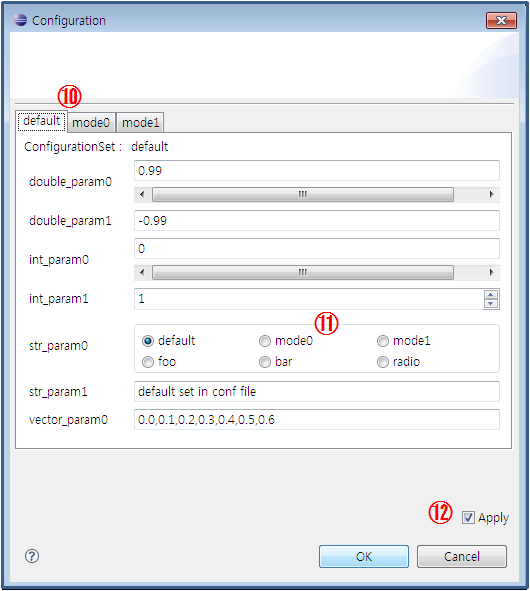
Task: Open the help question mark icon
Action: pos(32,556)
